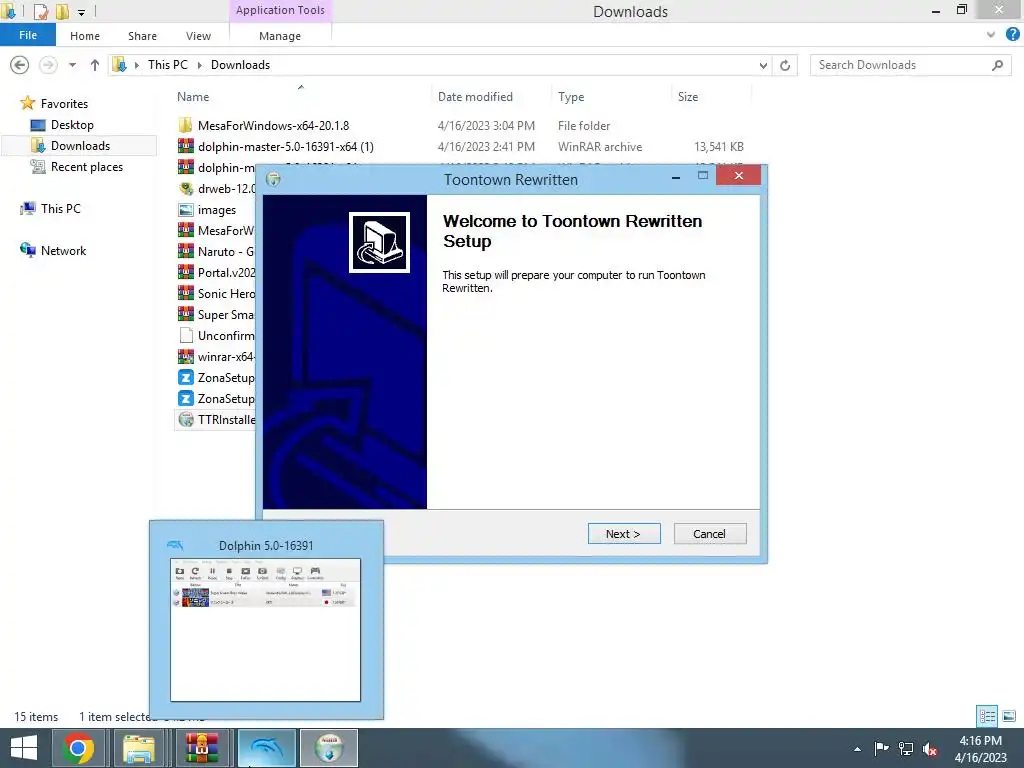Select the Unconfirmed file icon
The height and width of the screenshot is (768, 1024).
point(186,336)
